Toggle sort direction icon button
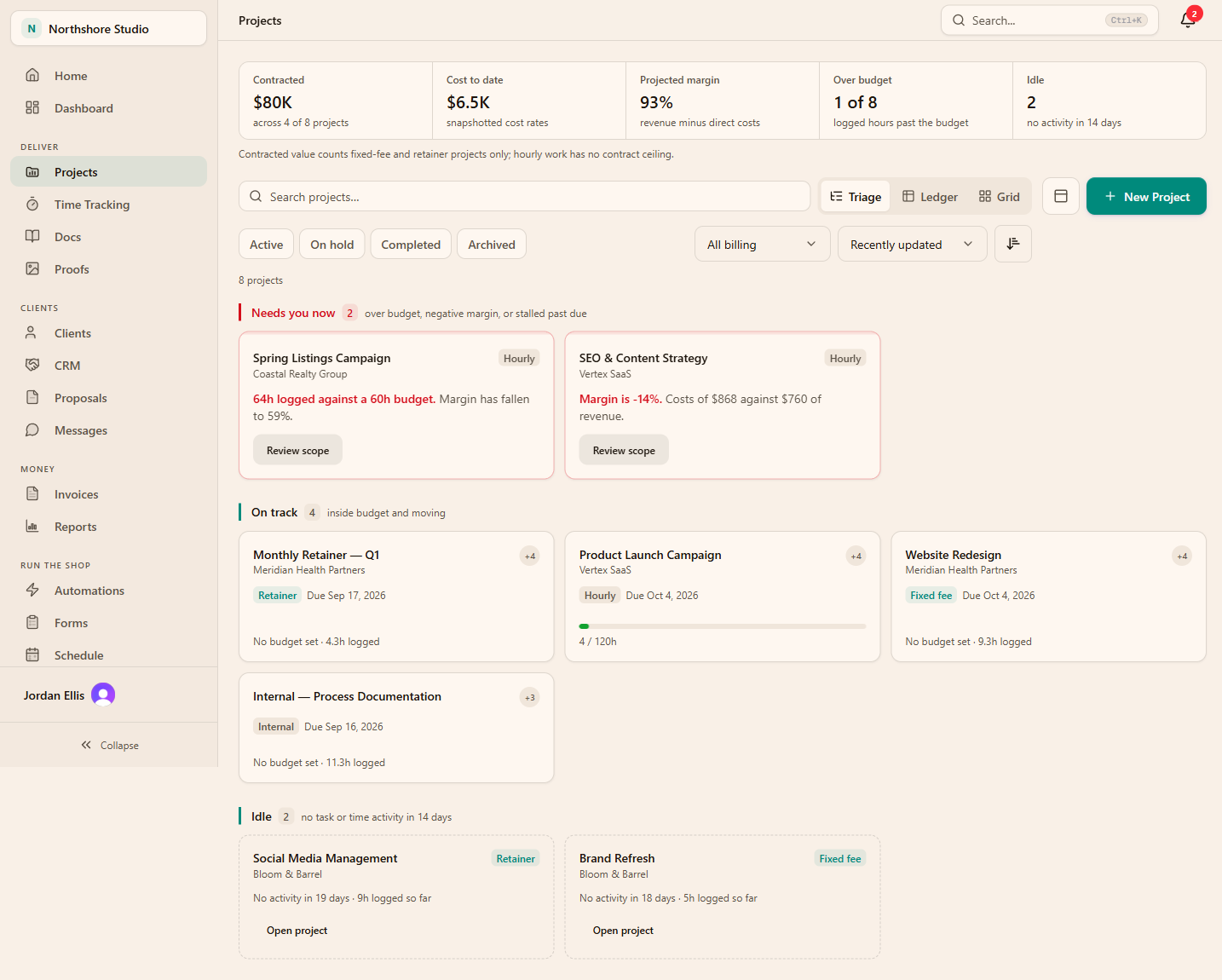Viewport: 1222px width, 980px height. pyautogui.click(x=1013, y=244)
